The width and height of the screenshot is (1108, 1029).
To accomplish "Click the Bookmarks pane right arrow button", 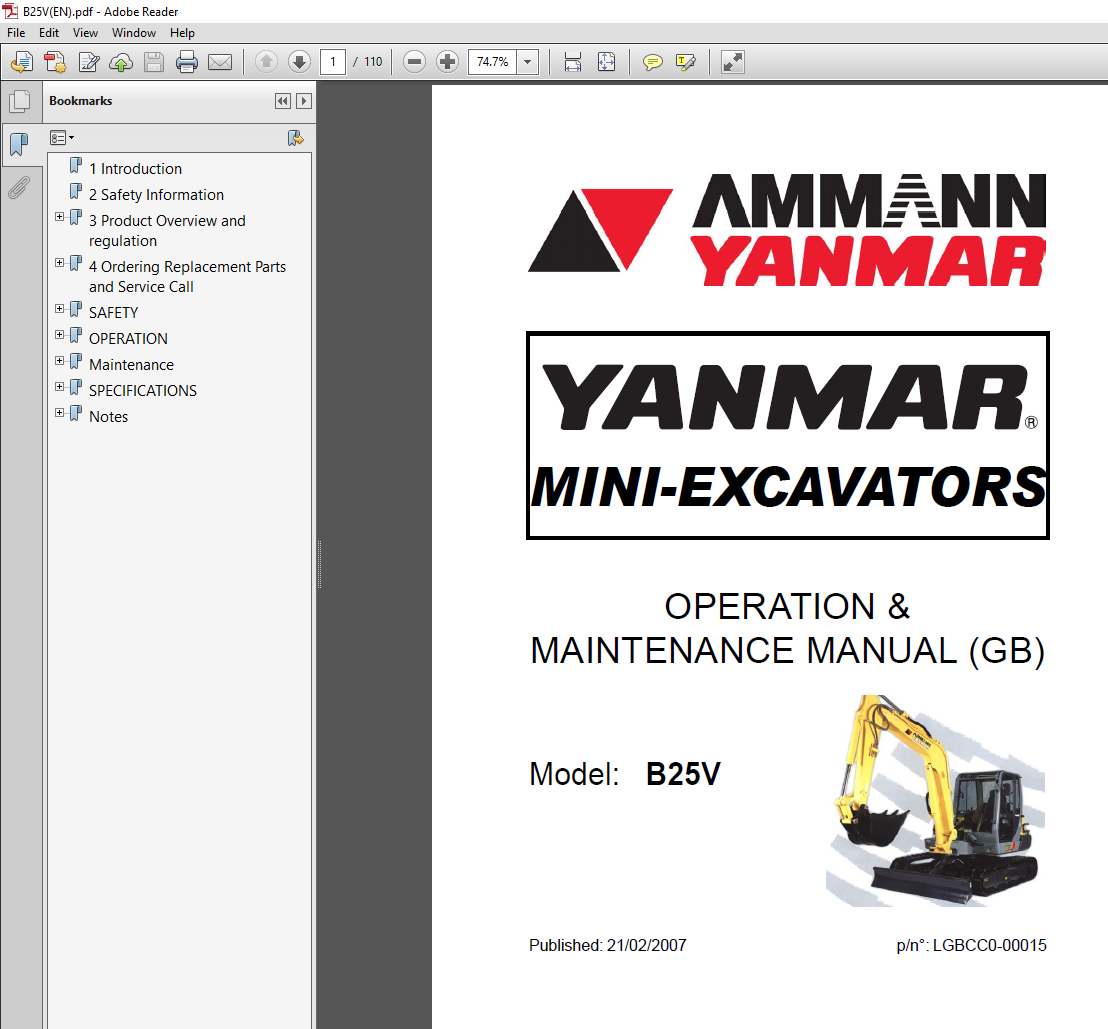I will click(304, 101).
